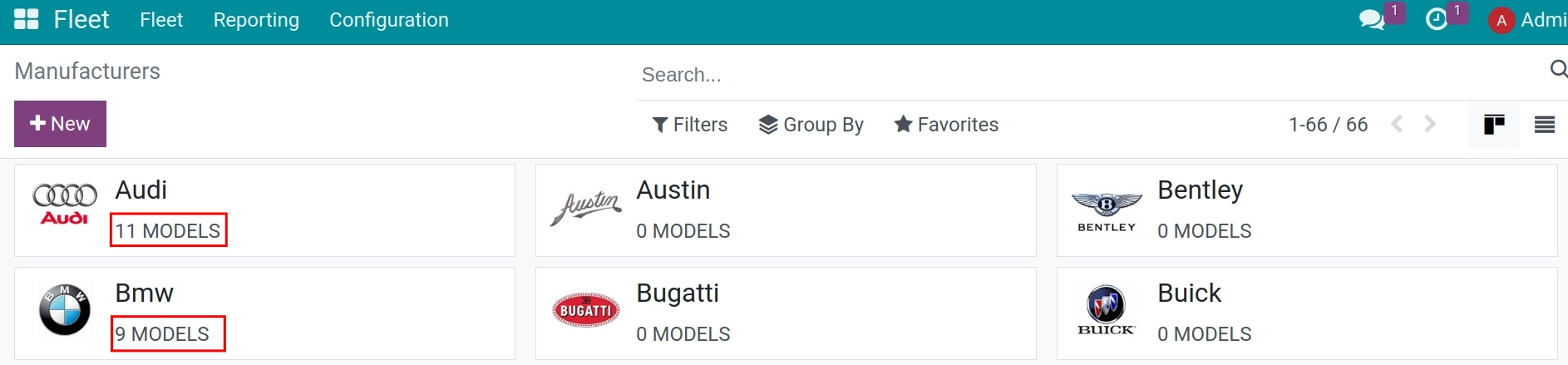
Task: Open Bmw's 9 Models link
Action: coord(167,333)
